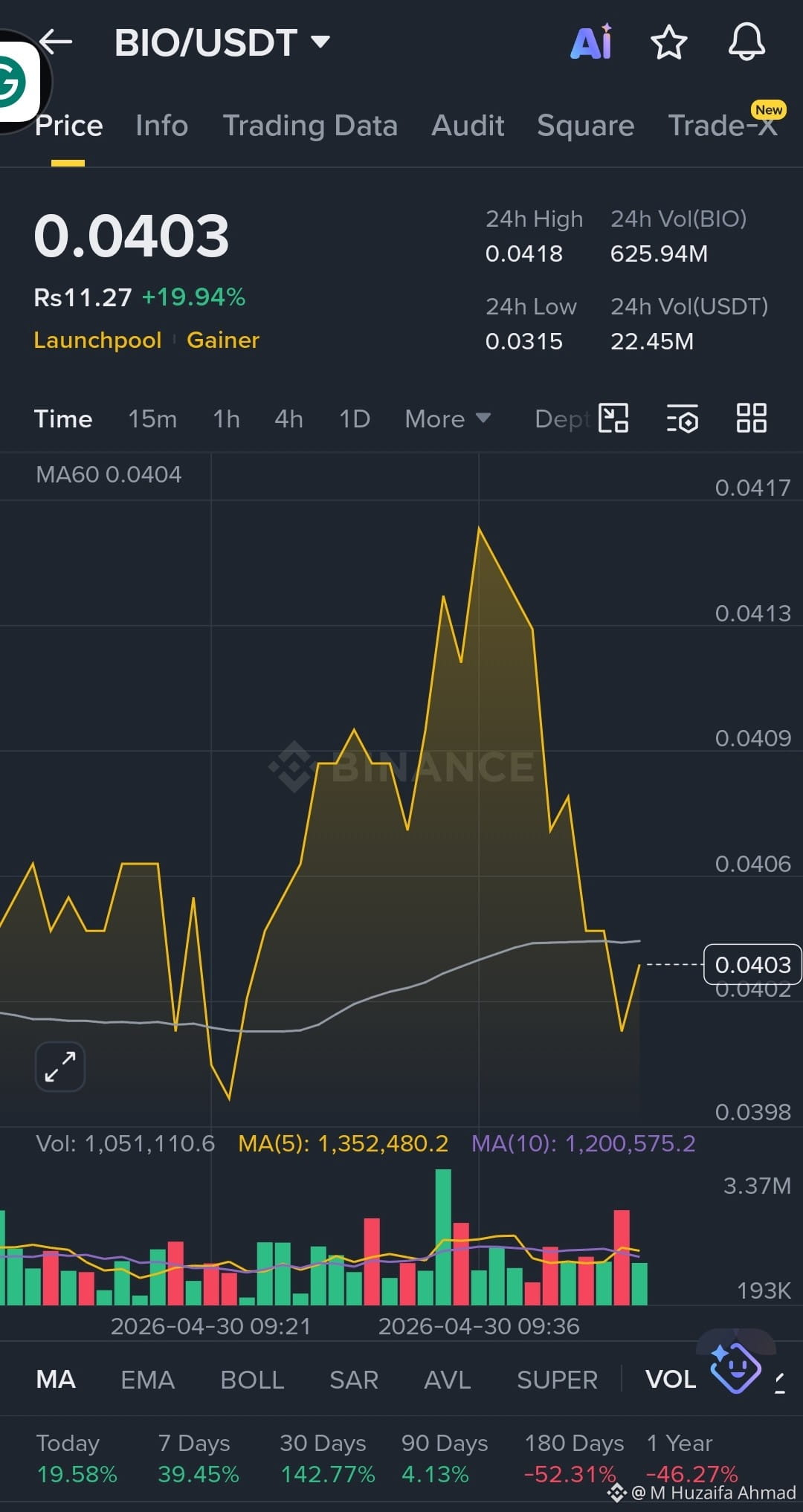The image size is (803, 1512).
Task: Select the Time chart interval
Action: (63, 419)
